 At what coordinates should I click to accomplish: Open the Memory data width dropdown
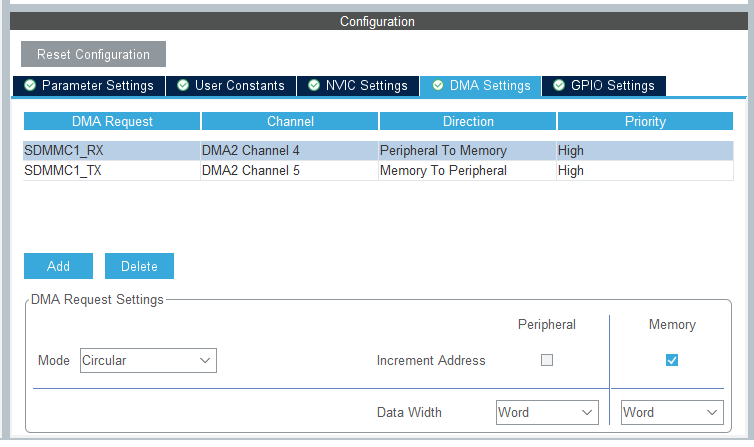(672, 412)
